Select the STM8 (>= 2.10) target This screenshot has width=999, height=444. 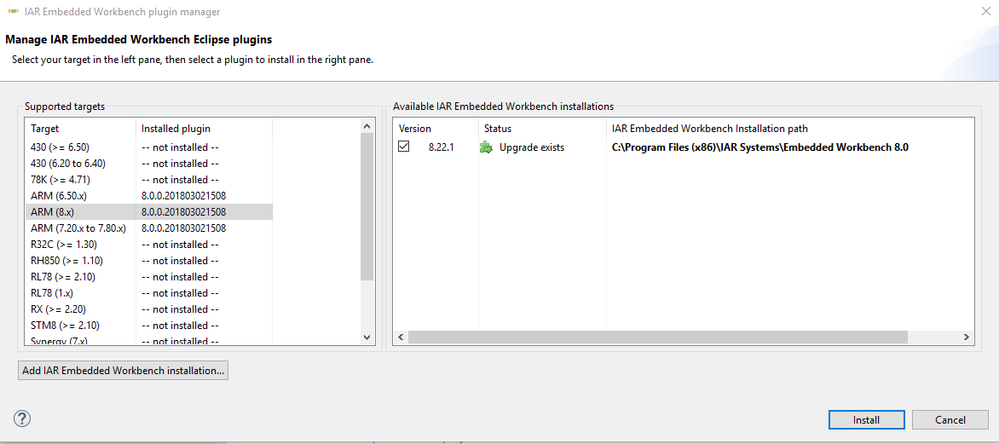pos(65,326)
